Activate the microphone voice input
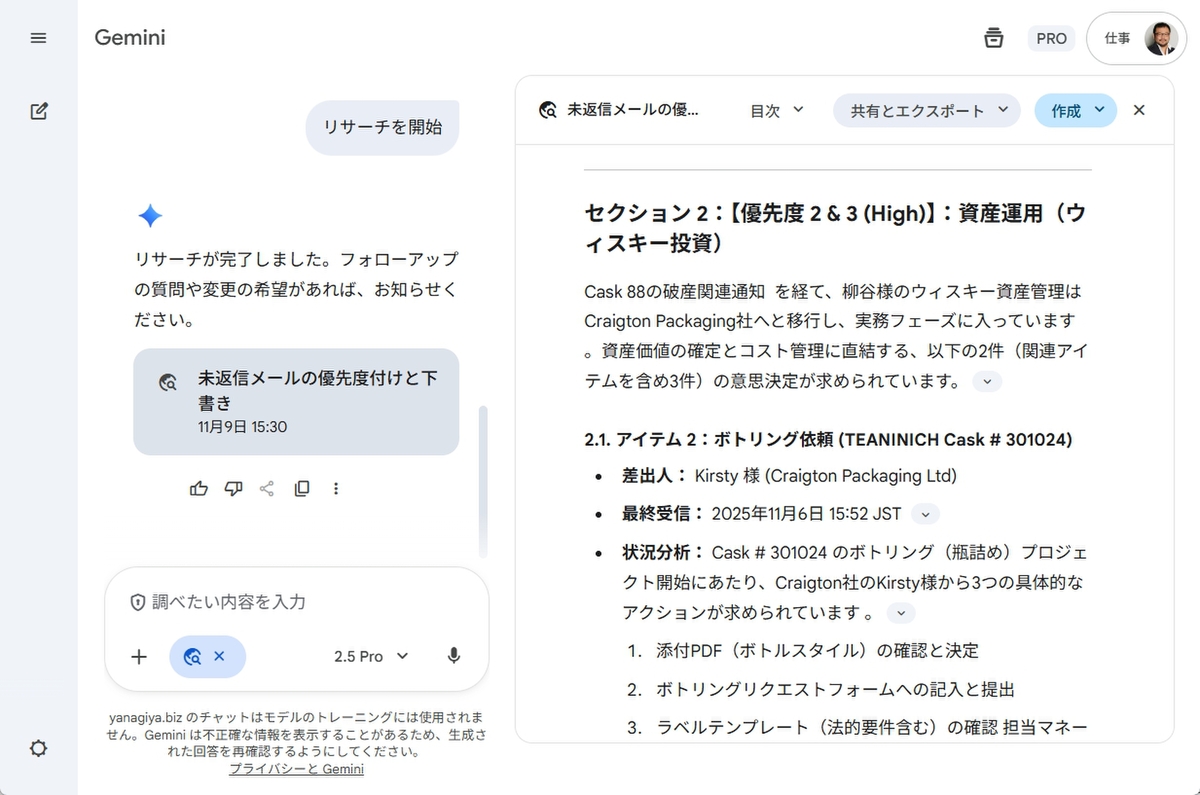Viewport: 1200px width, 795px height. point(454,657)
